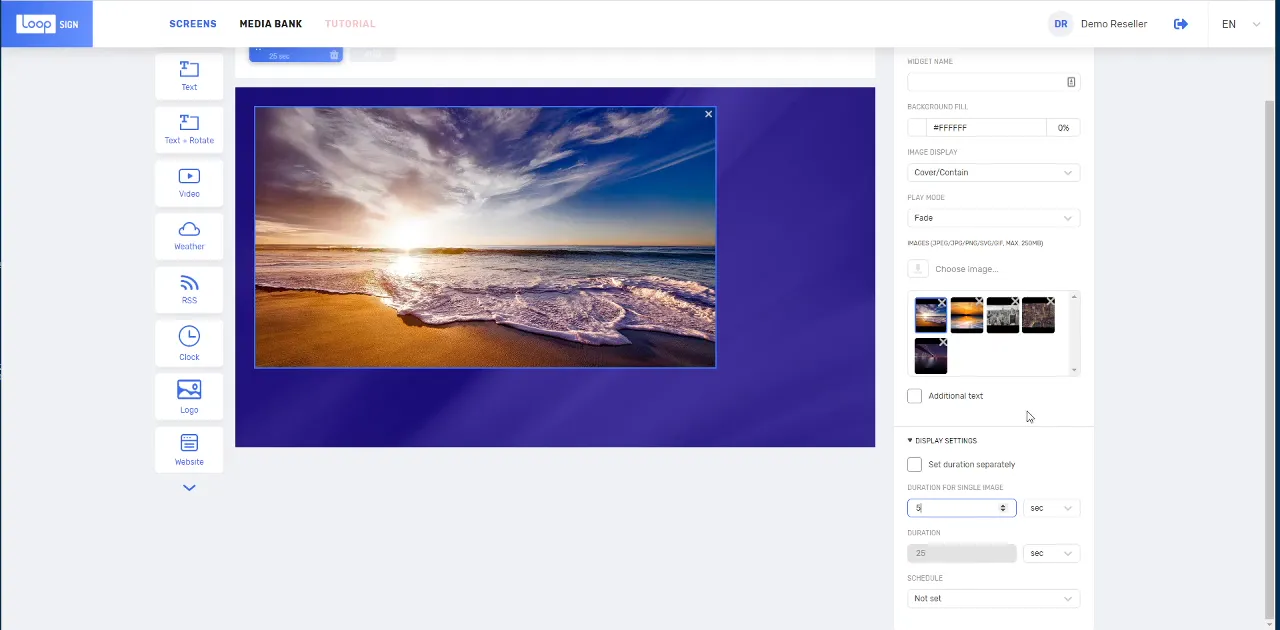Add a Logo widget

pos(189,397)
